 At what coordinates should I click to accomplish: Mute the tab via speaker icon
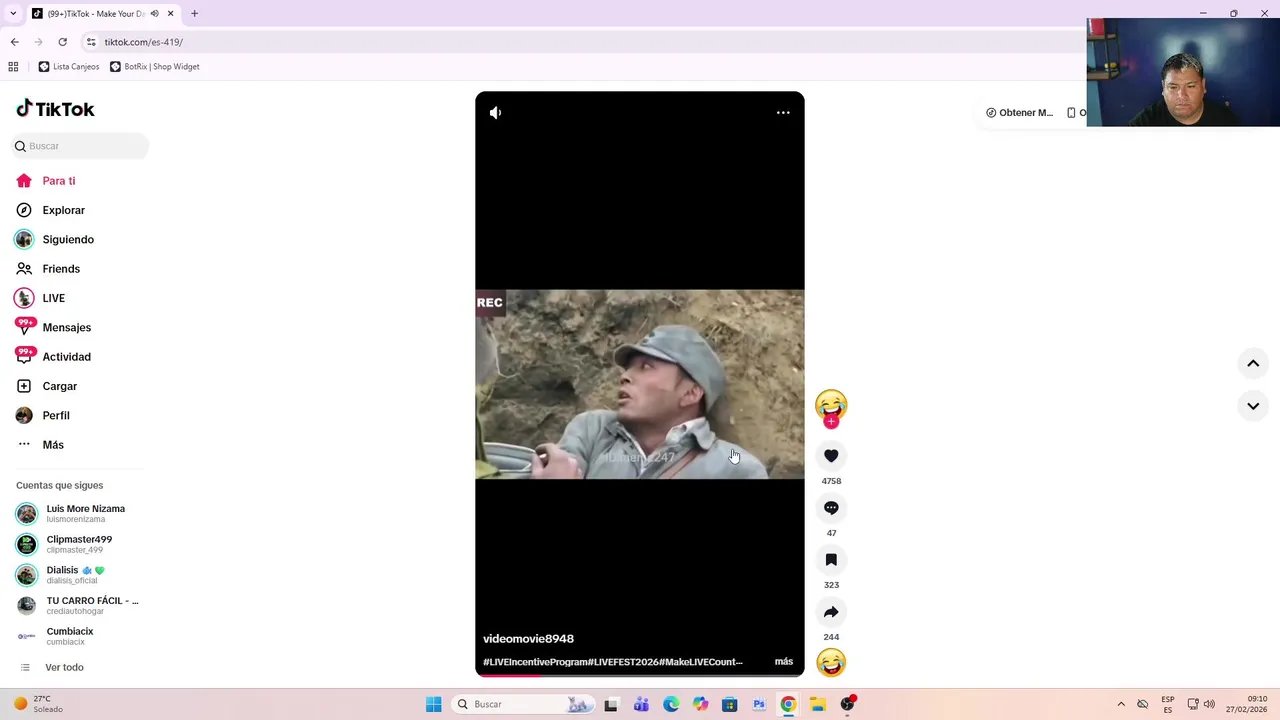click(x=154, y=14)
